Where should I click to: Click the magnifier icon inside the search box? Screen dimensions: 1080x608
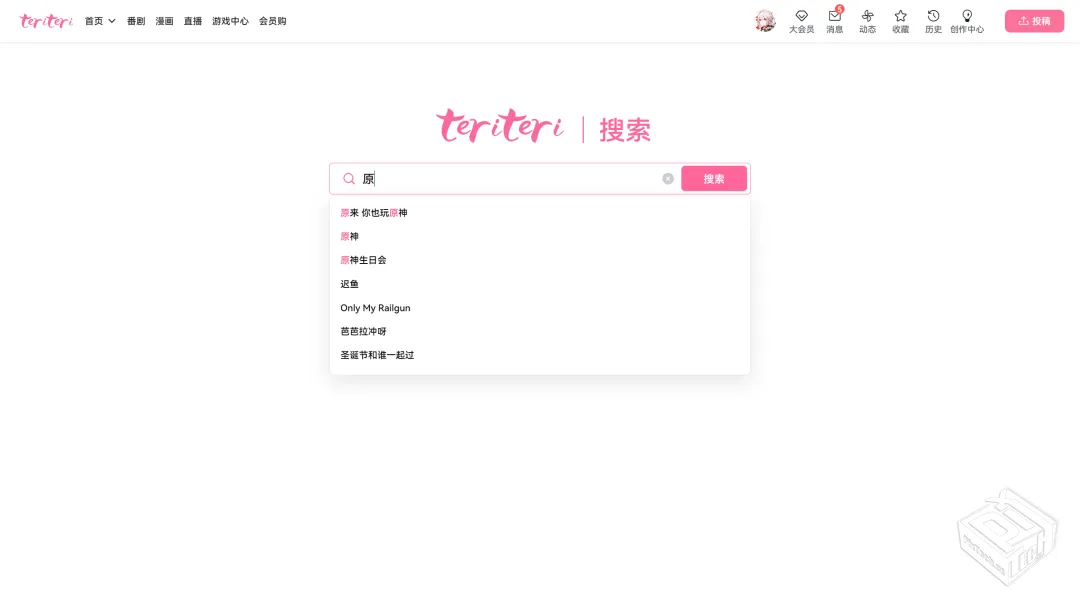tap(348, 178)
